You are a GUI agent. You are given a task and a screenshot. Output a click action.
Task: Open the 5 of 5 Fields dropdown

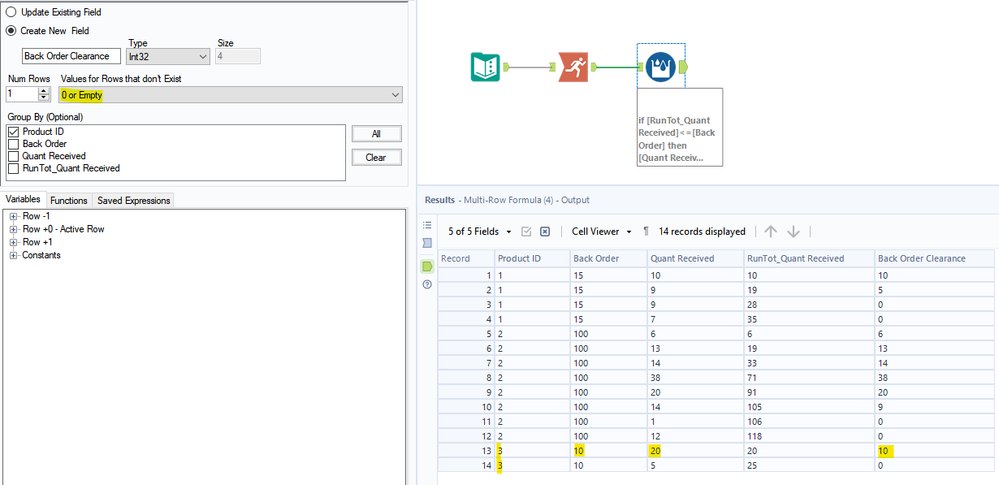pos(482,232)
